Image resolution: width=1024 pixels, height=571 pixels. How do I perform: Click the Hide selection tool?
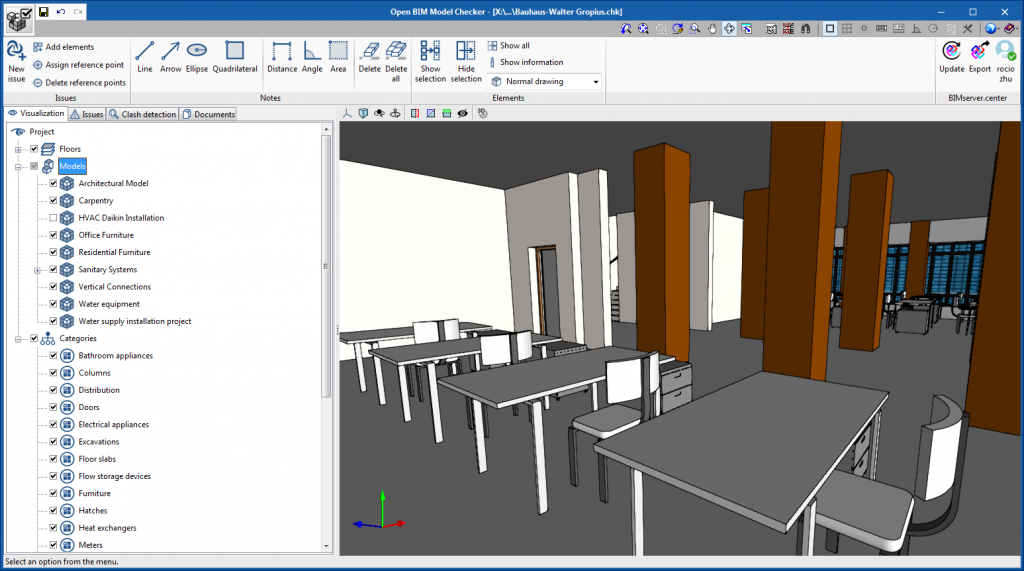[466, 60]
